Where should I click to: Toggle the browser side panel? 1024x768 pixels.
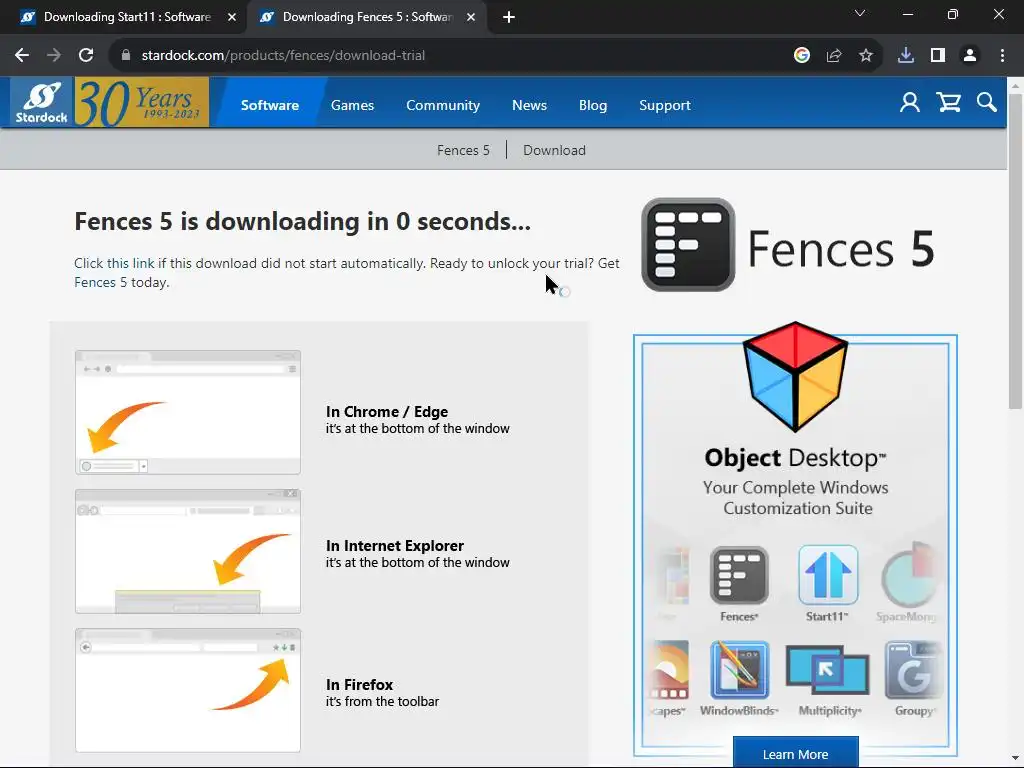[938, 56]
